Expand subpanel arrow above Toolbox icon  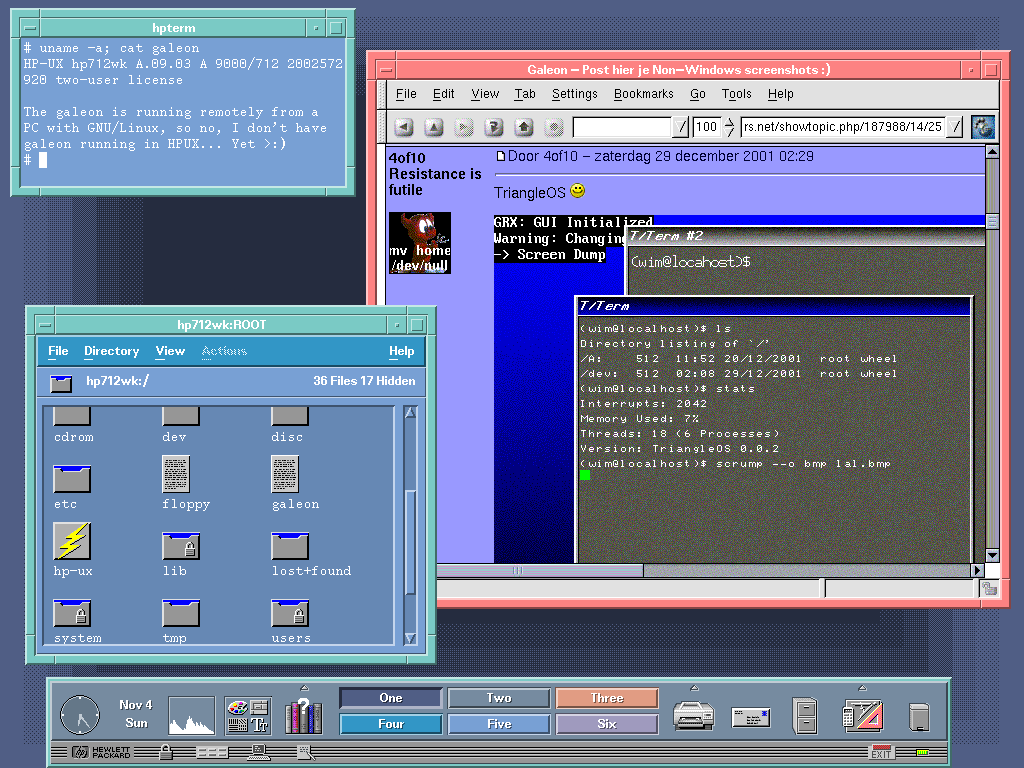pos(862,688)
